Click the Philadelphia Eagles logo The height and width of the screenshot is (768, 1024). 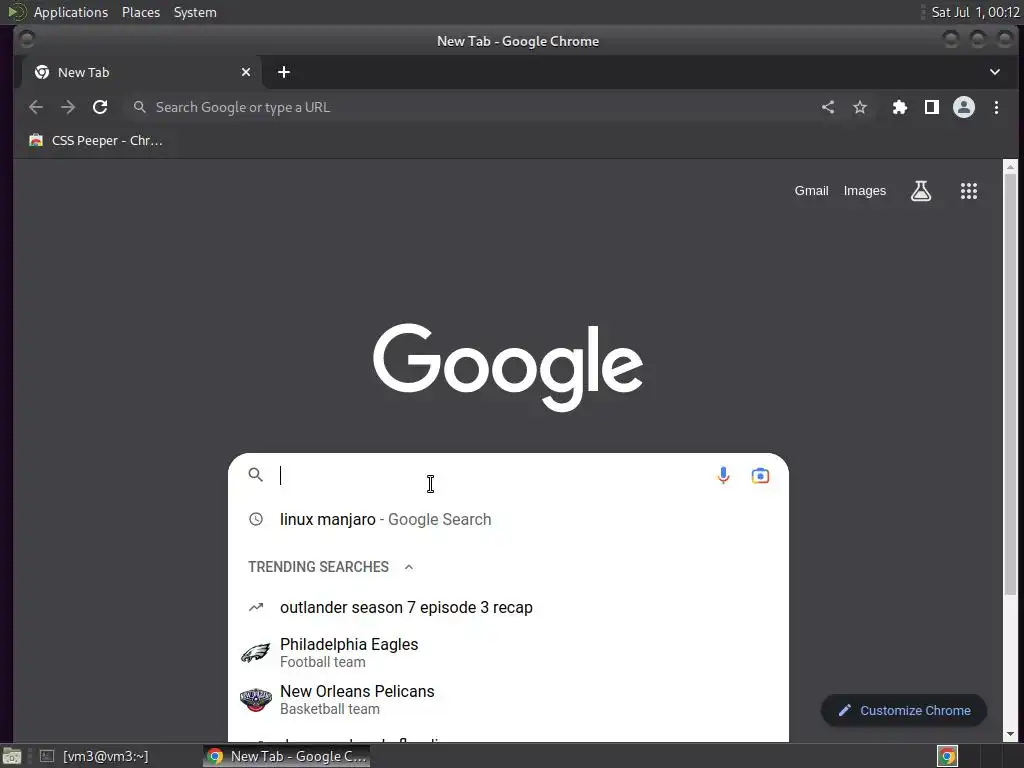coord(255,652)
